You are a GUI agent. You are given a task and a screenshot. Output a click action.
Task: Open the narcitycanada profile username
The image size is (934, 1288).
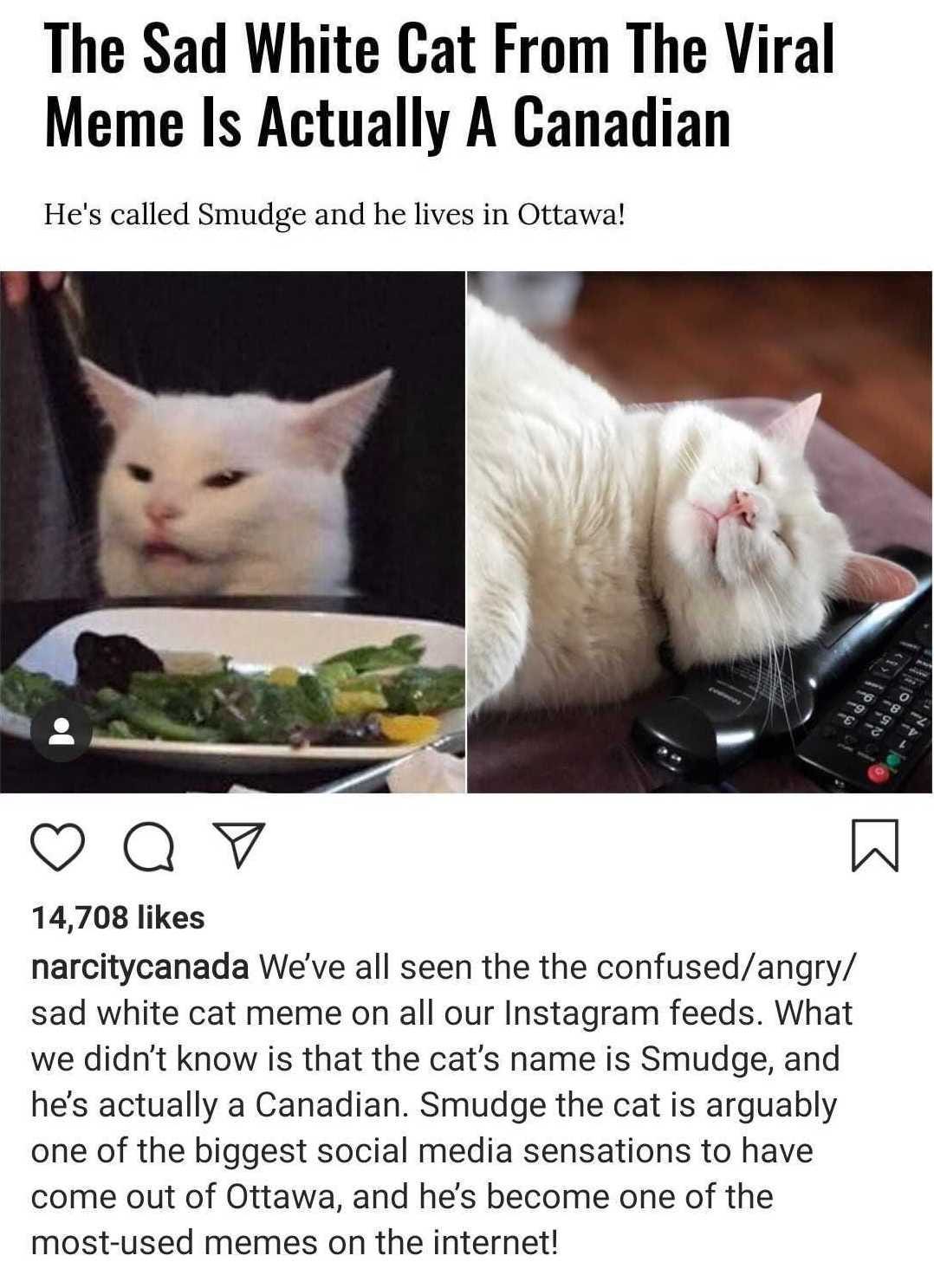(x=139, y=967)
